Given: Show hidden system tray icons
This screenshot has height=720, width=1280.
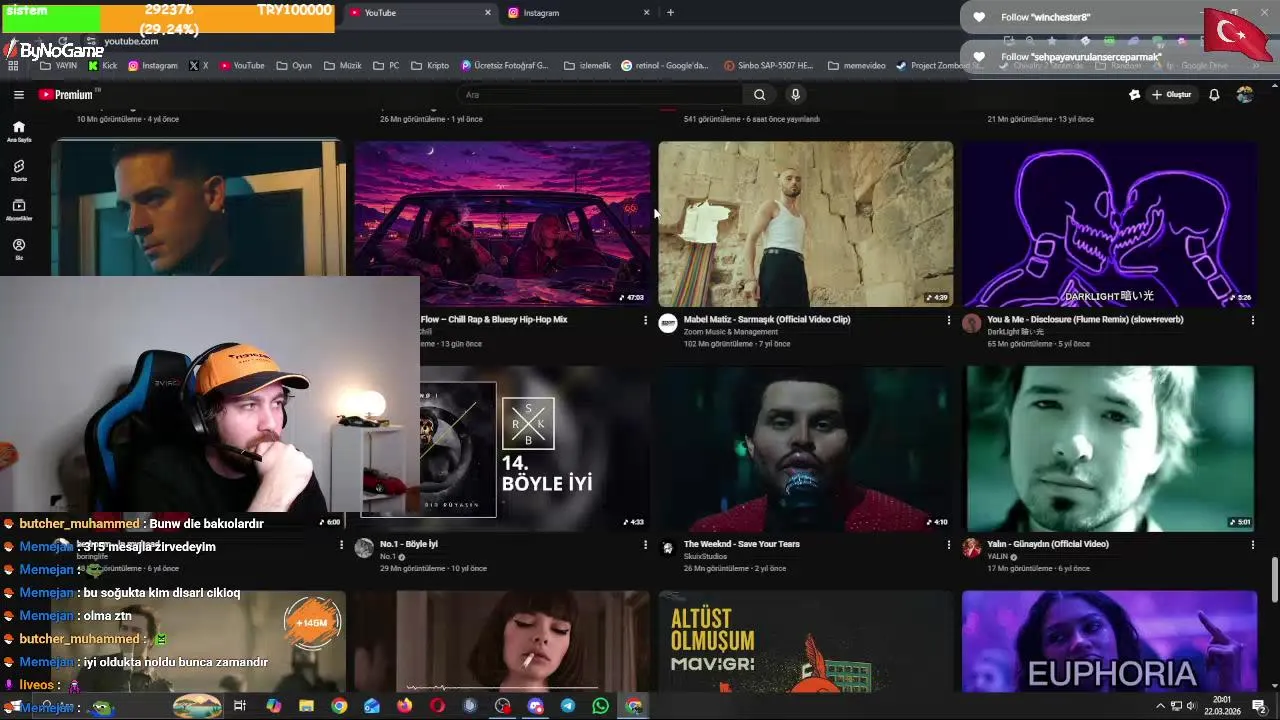Looking at the screenshot, I should coord(1161,706).
